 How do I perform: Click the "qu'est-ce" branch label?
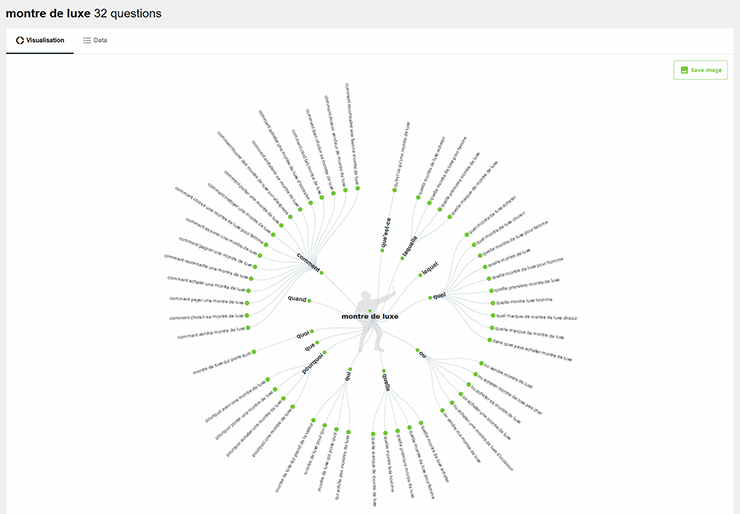click(386, 232)
